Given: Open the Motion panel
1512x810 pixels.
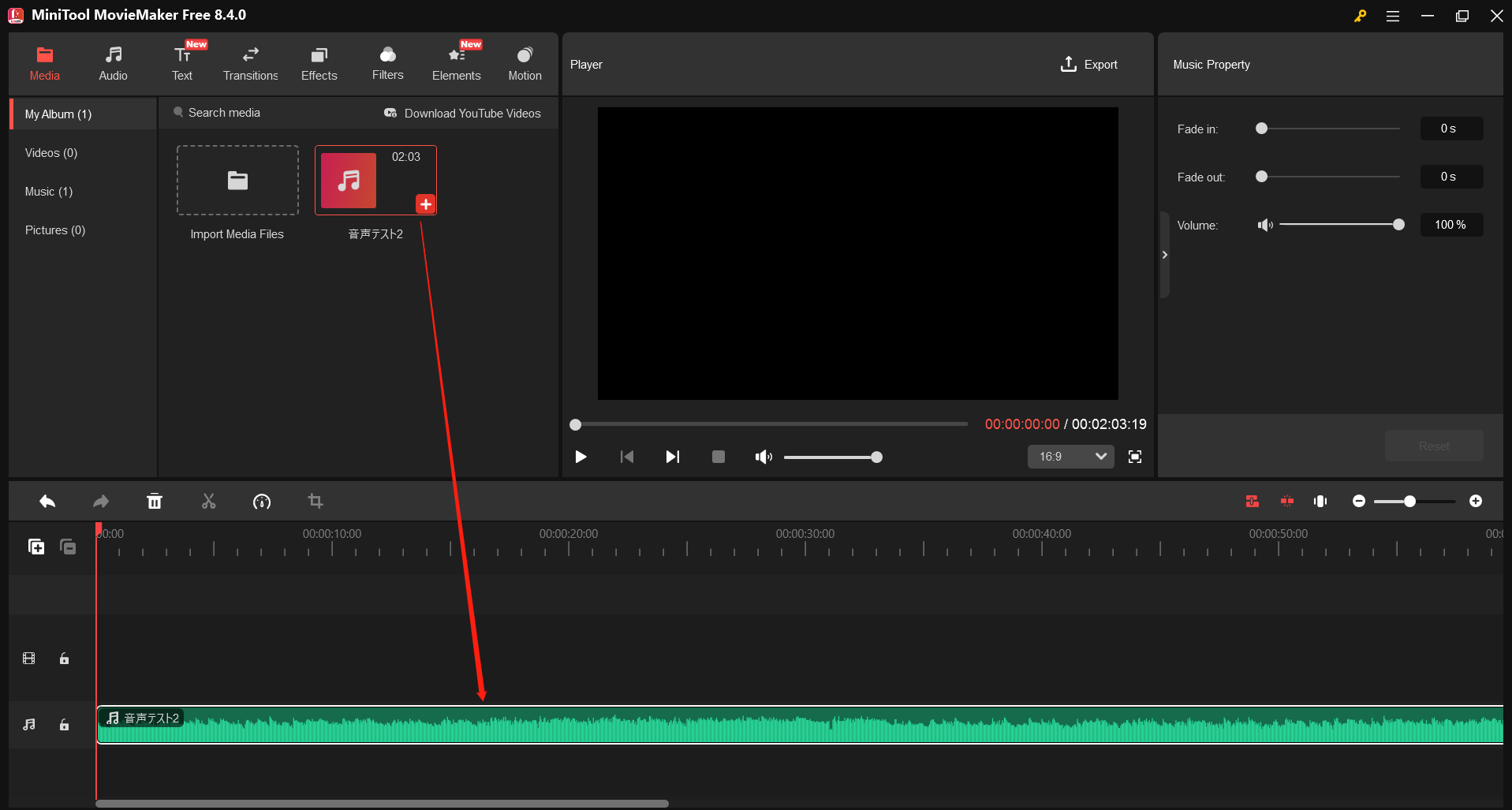Looking at the screenshot, I should 525,63.
